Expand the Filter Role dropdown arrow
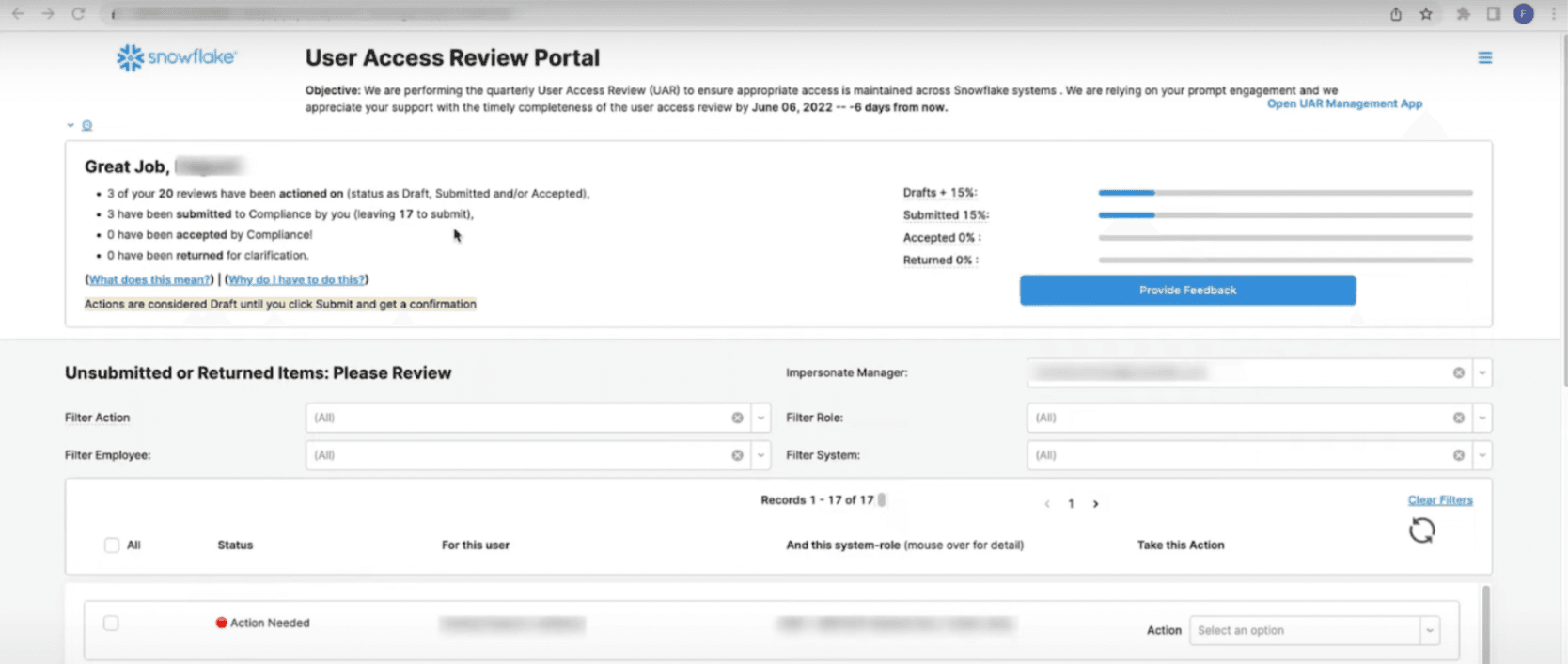The height and width of the screenshot is (664, 1568). (x=1482, y=418)
